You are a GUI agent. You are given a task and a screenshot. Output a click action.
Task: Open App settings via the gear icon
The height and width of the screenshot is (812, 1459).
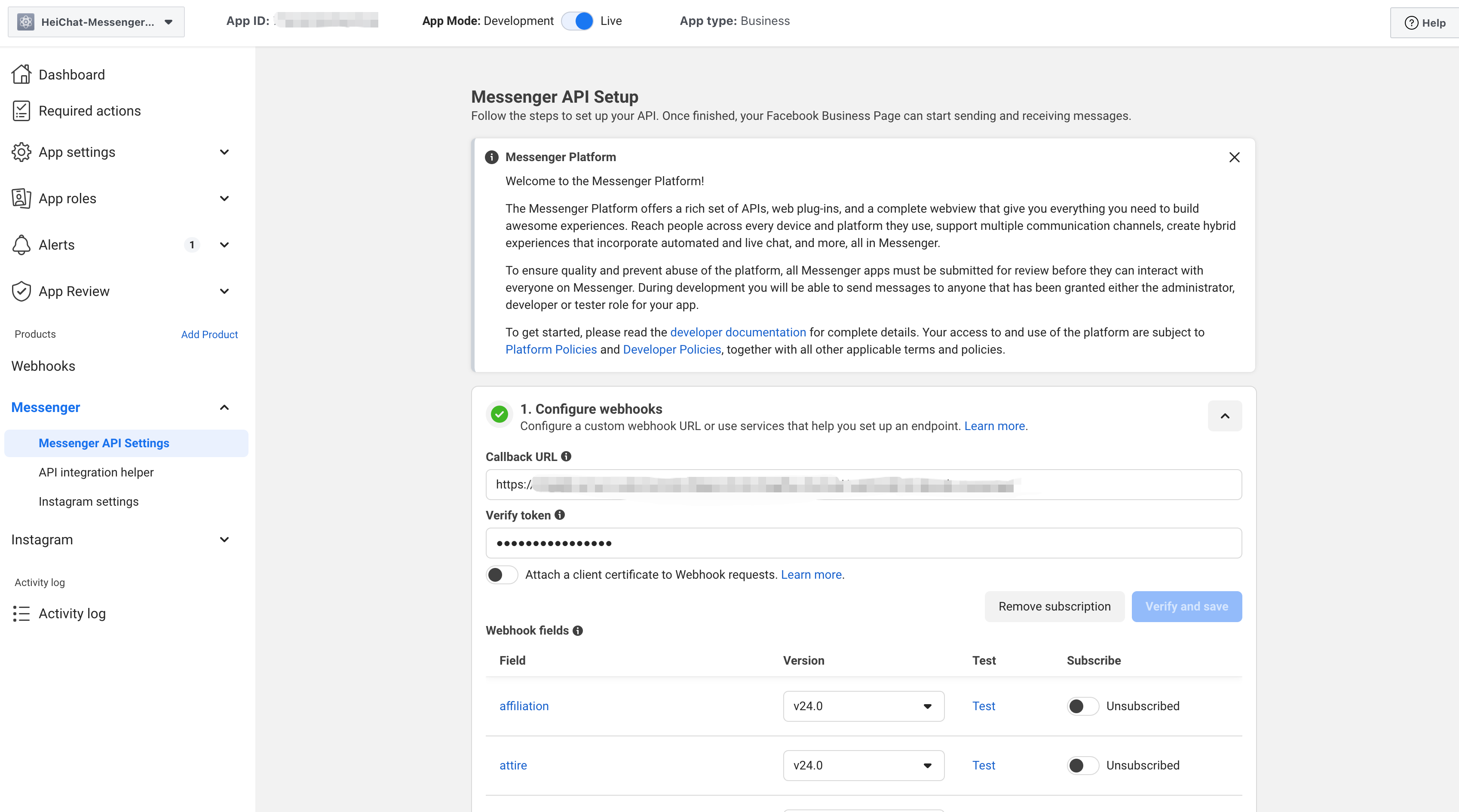pos(21,152)
